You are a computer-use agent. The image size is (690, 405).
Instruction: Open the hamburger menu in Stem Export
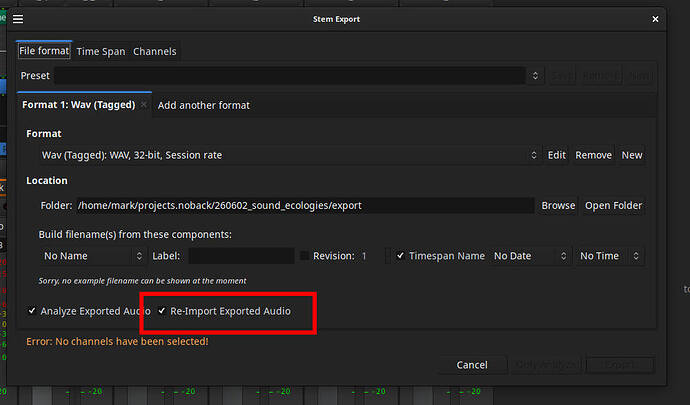click(18, 19)
